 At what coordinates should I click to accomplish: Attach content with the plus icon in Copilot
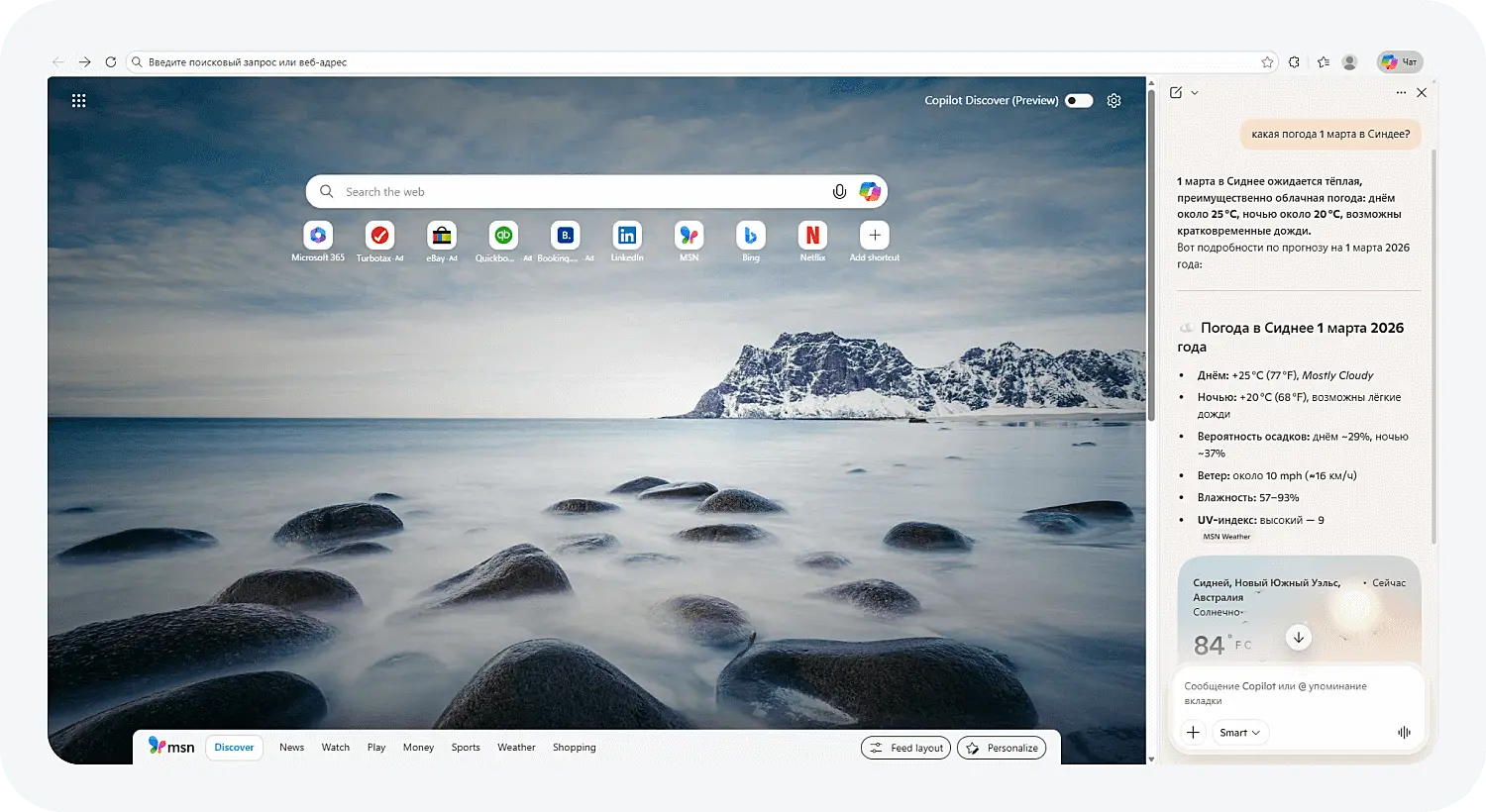tap(1193, 732)
